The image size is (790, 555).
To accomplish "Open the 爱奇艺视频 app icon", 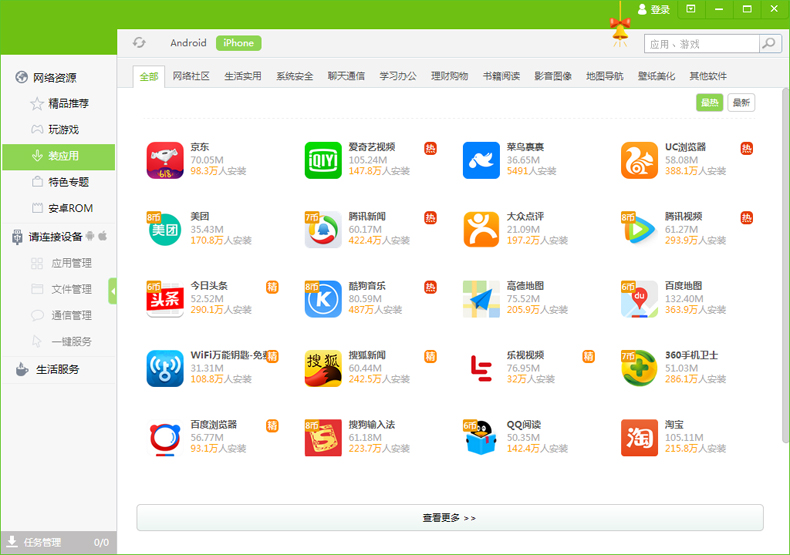I will [x=323, y=161].
